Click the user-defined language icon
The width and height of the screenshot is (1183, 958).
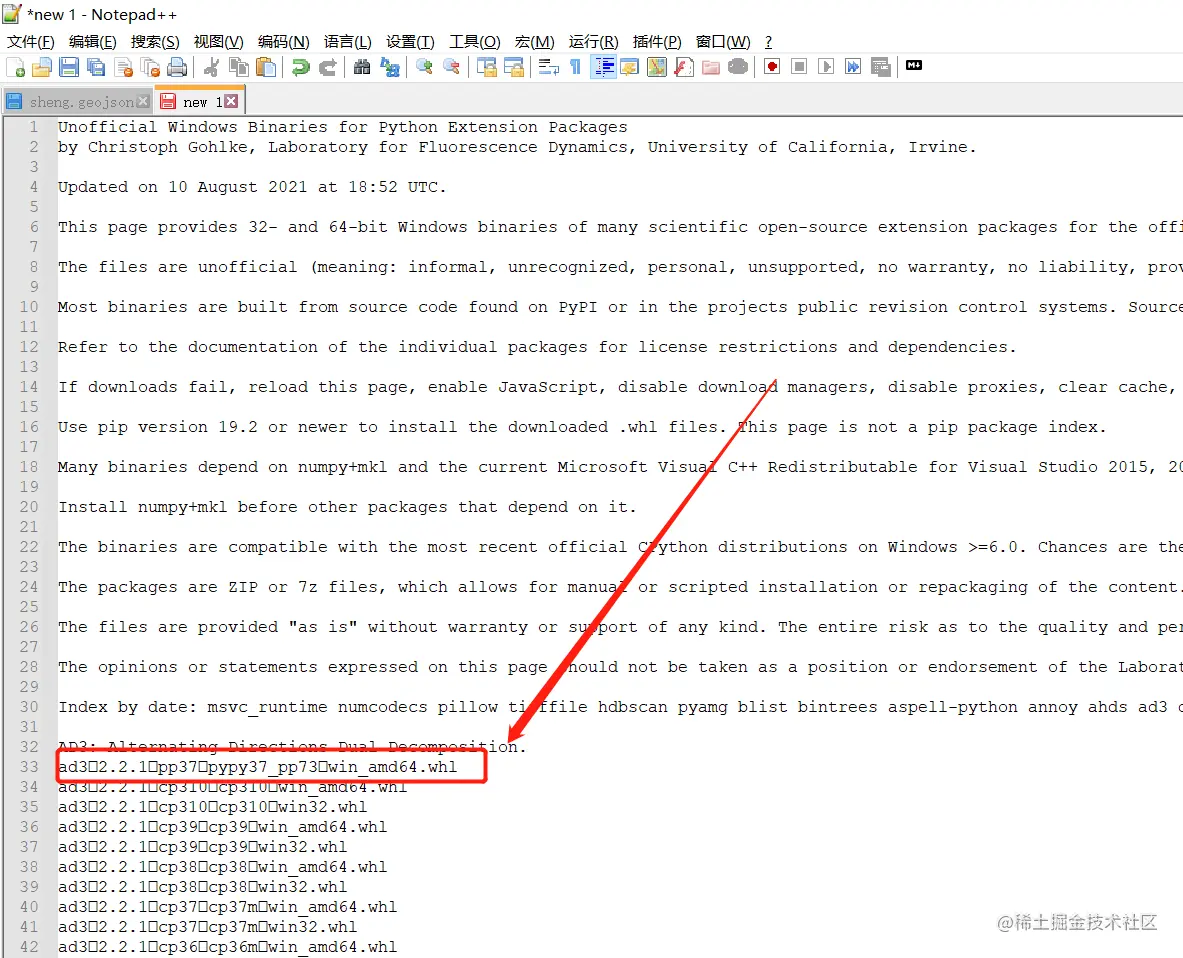click(x=630, y=67)
